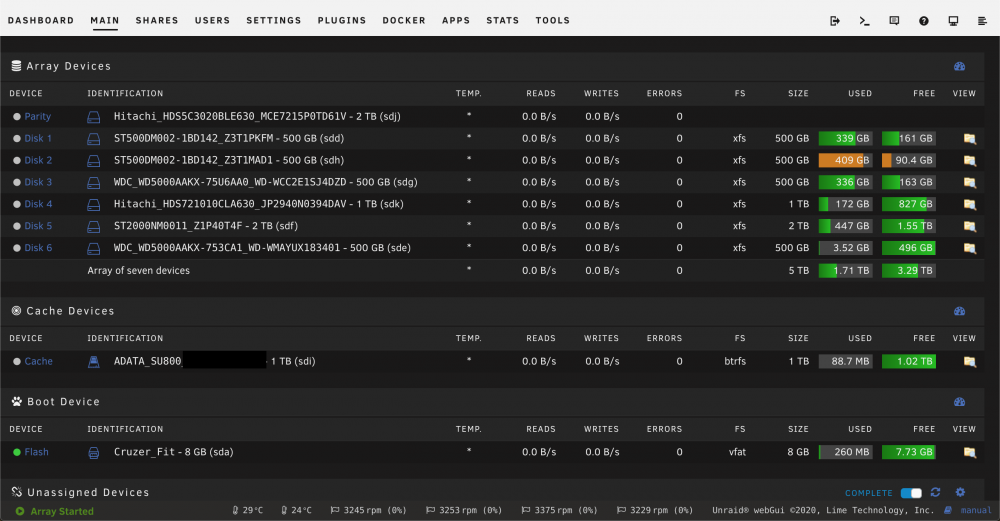Open the feedback icon in top bar
1000x521 pixels.
(x=894, y=21)
